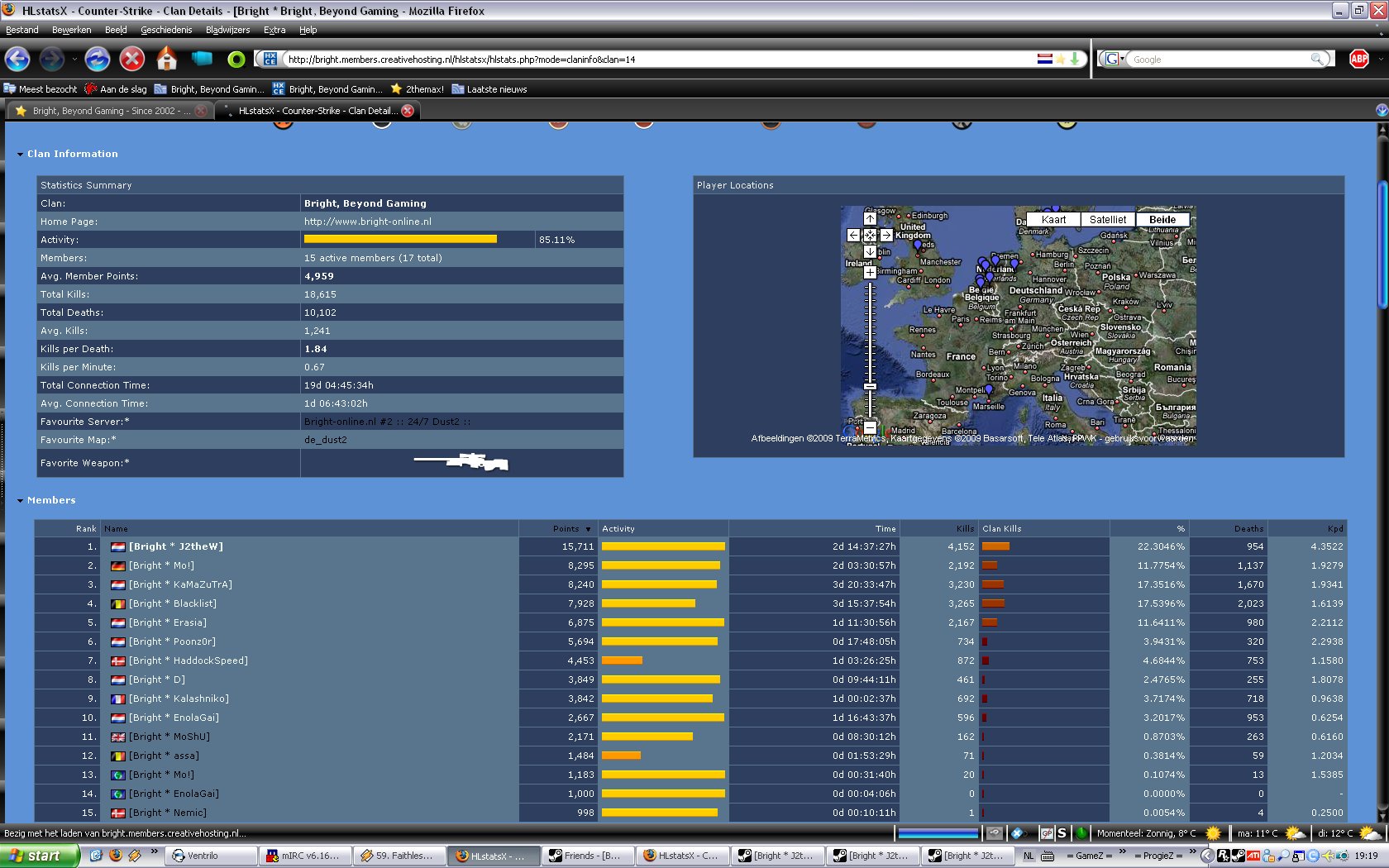Click the map zoom slider handle
Screen dimensions: 1389x868
click(870, 386)
